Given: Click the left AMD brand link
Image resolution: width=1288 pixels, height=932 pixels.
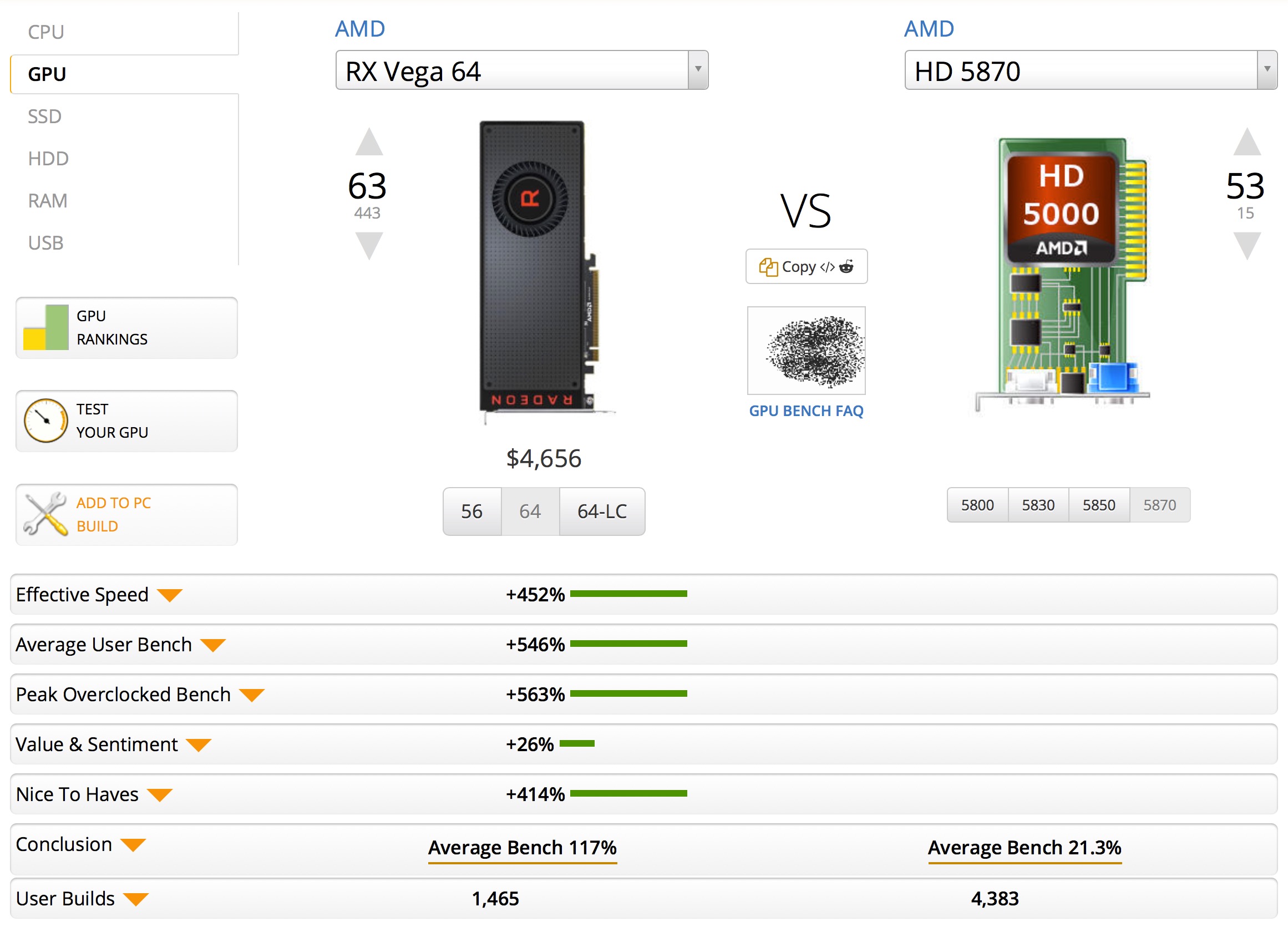Looking at the screenshot, I should point(360,28).
